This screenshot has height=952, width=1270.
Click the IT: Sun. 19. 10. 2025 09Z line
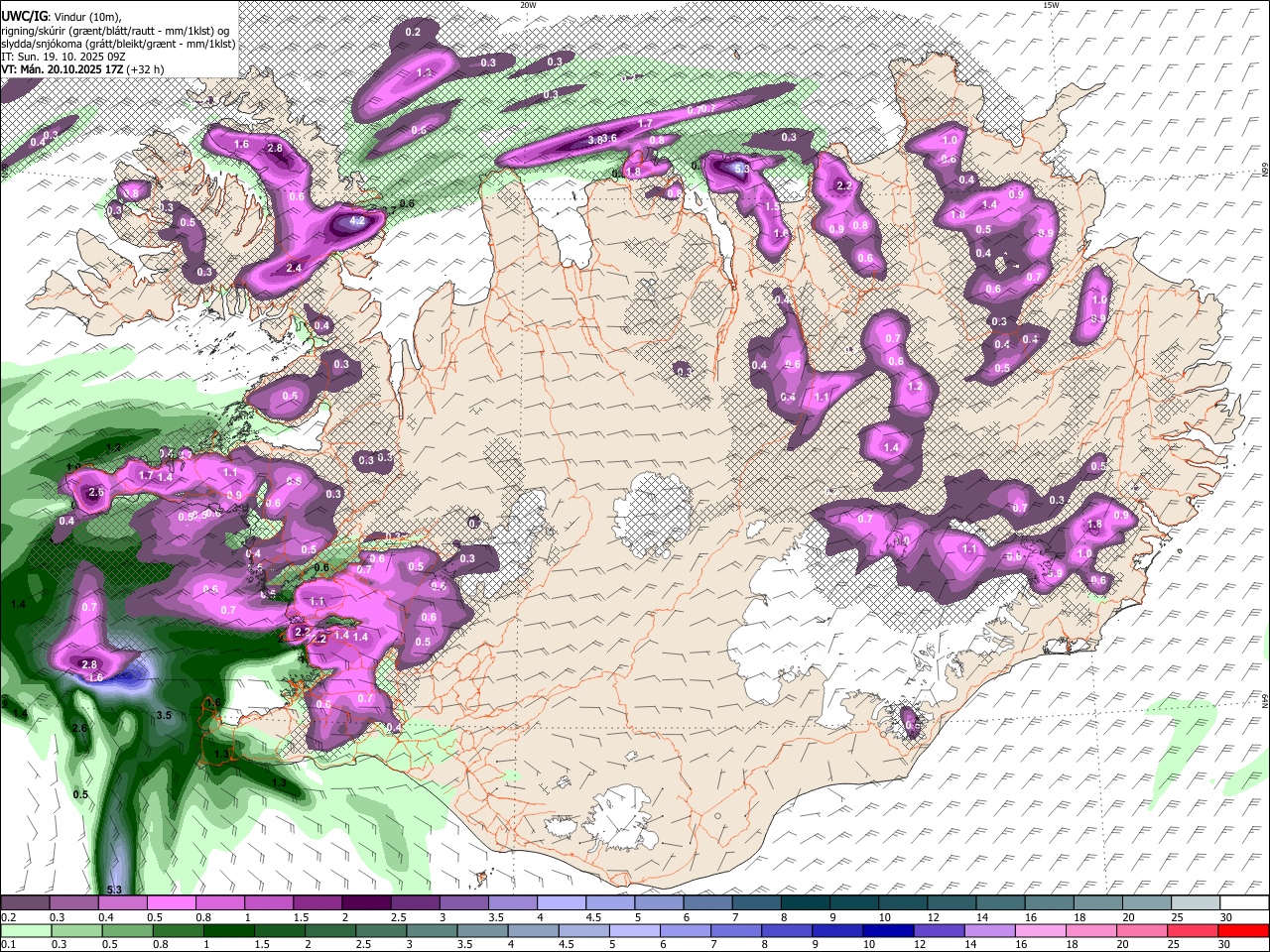pos(63,57)
